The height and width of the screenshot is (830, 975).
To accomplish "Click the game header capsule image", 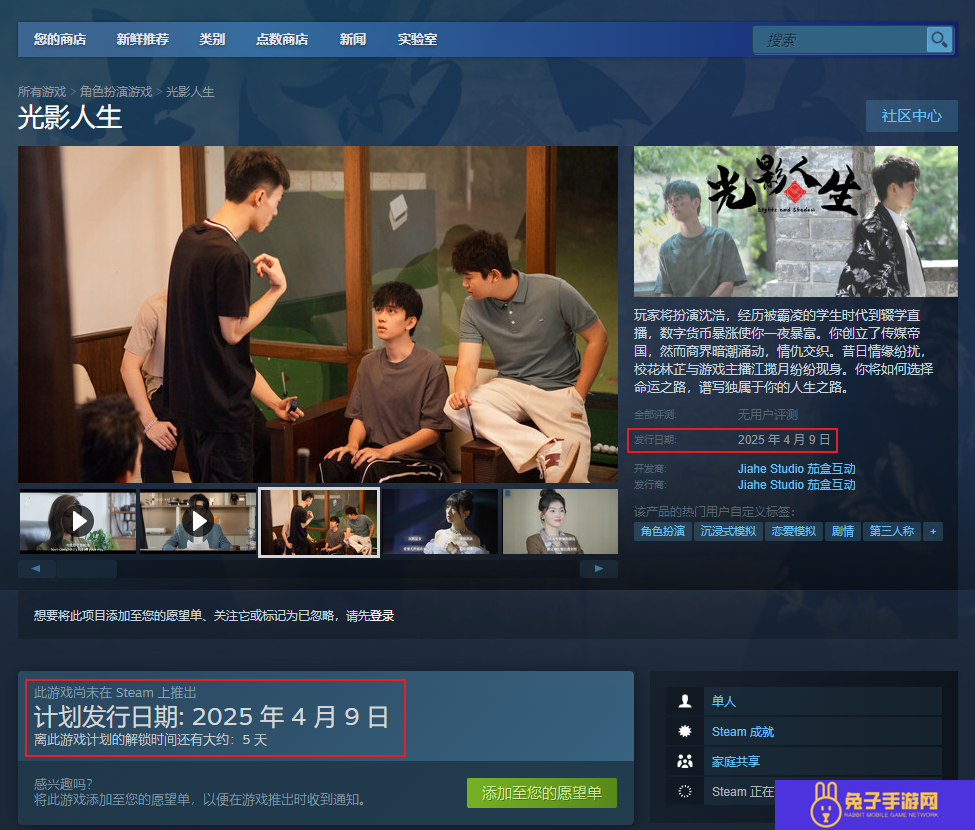I will tap(795, 221).
